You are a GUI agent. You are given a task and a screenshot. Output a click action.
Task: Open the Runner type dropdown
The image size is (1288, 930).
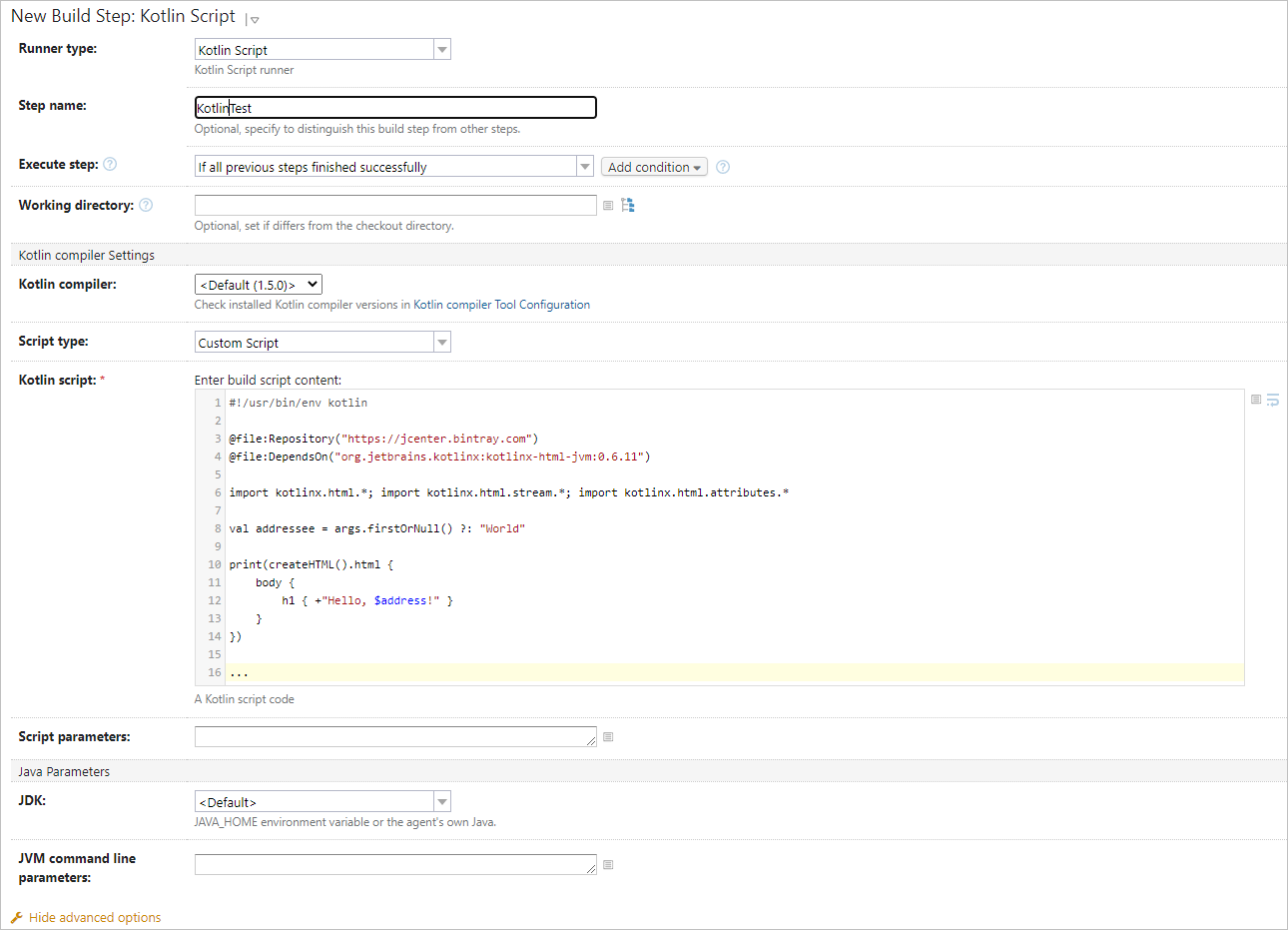coord(441,48)
